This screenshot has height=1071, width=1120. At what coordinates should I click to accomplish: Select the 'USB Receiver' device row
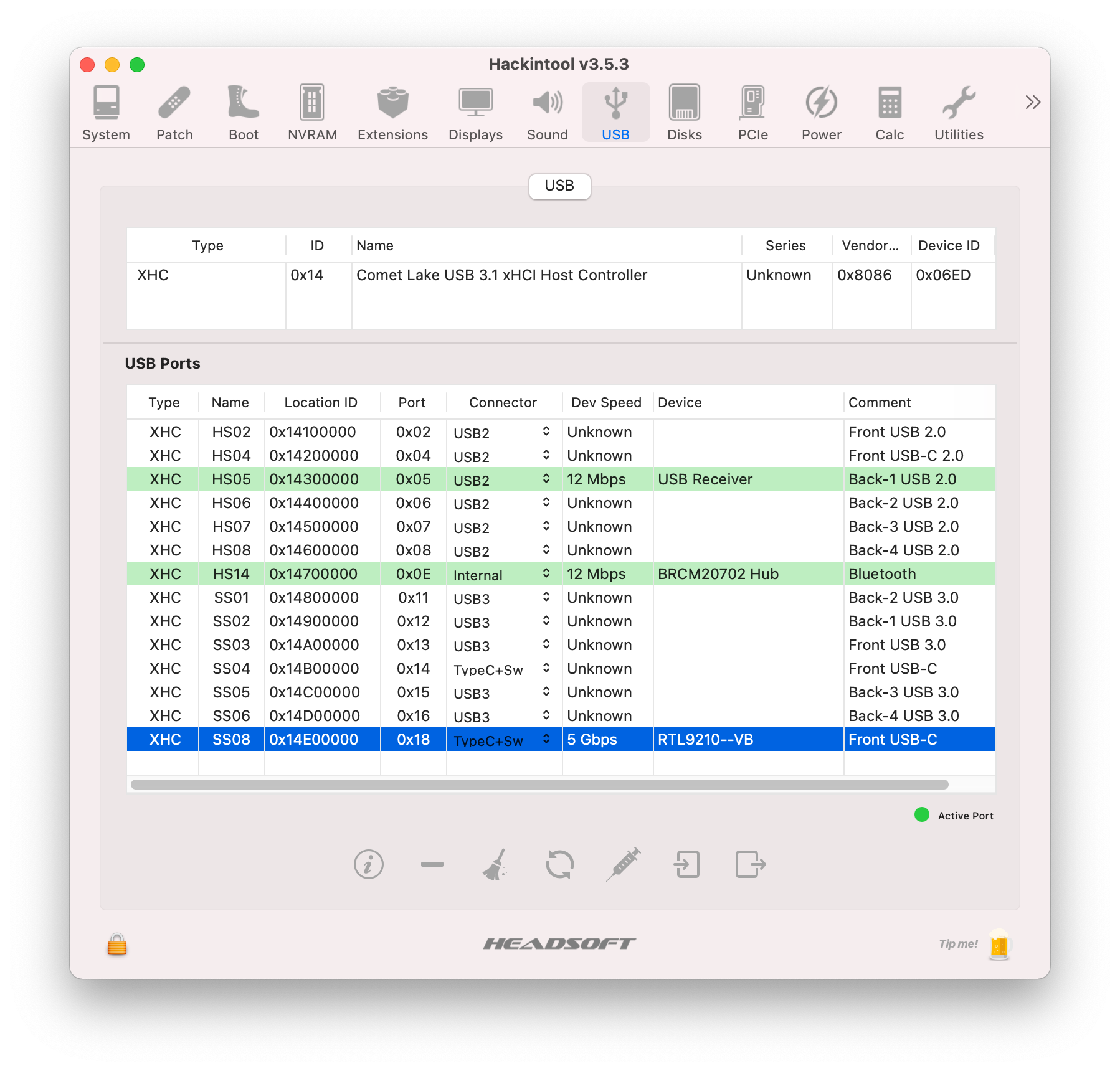[561, 479]
